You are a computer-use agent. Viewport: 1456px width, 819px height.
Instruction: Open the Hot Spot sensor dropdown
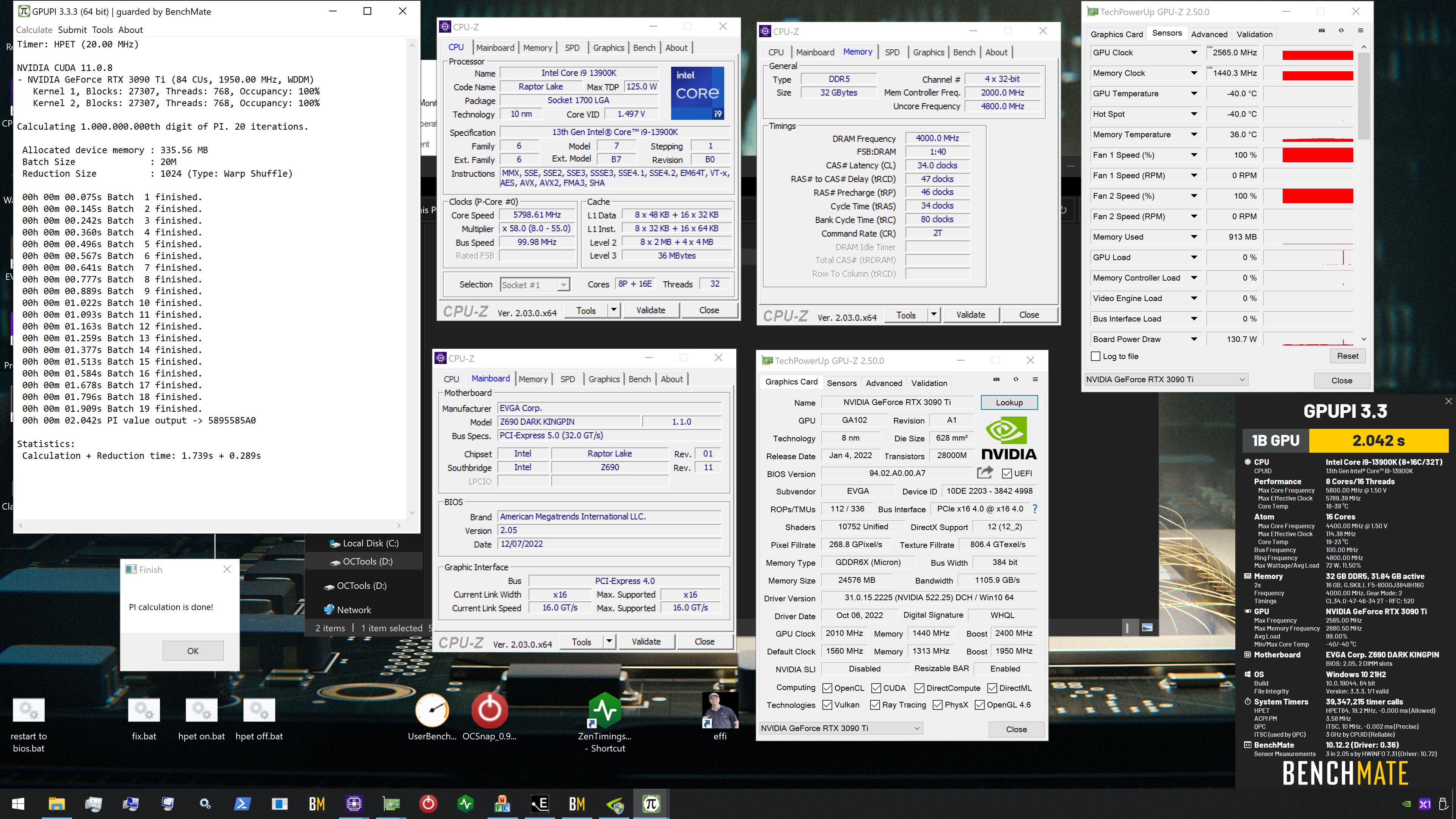[x=1194, y=114]
